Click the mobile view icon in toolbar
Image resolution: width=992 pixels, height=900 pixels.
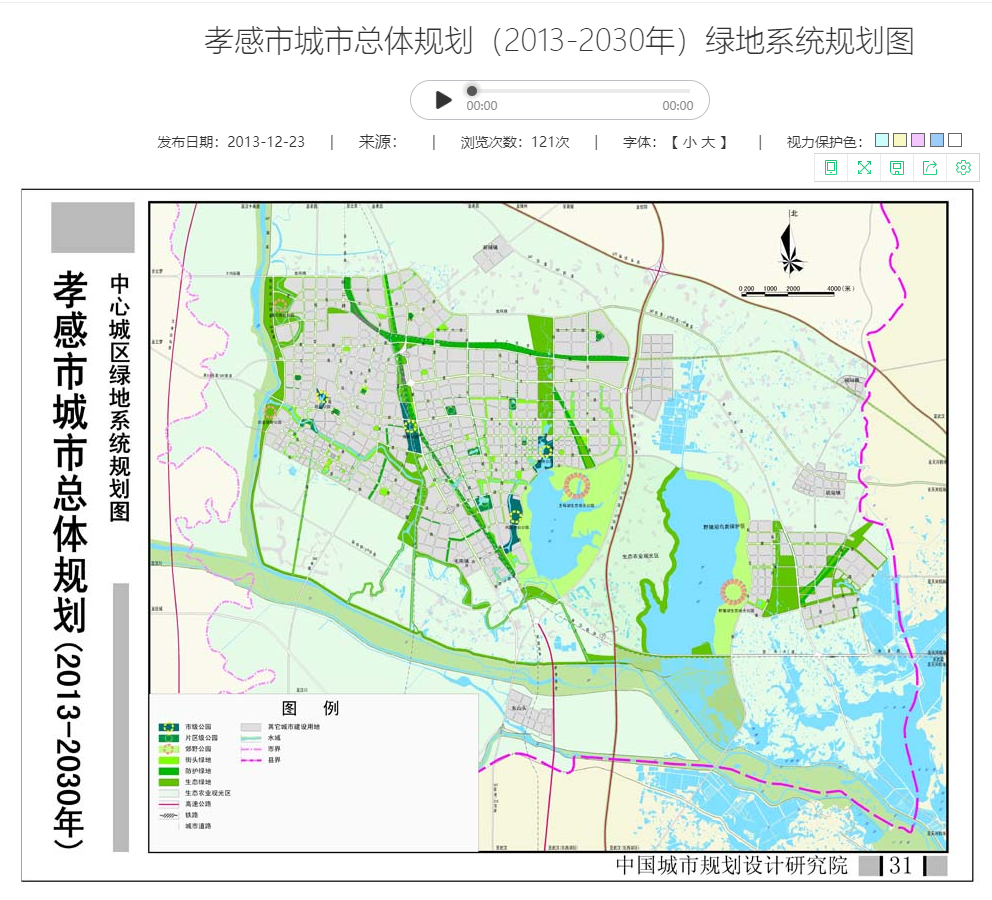coord(831,168)
